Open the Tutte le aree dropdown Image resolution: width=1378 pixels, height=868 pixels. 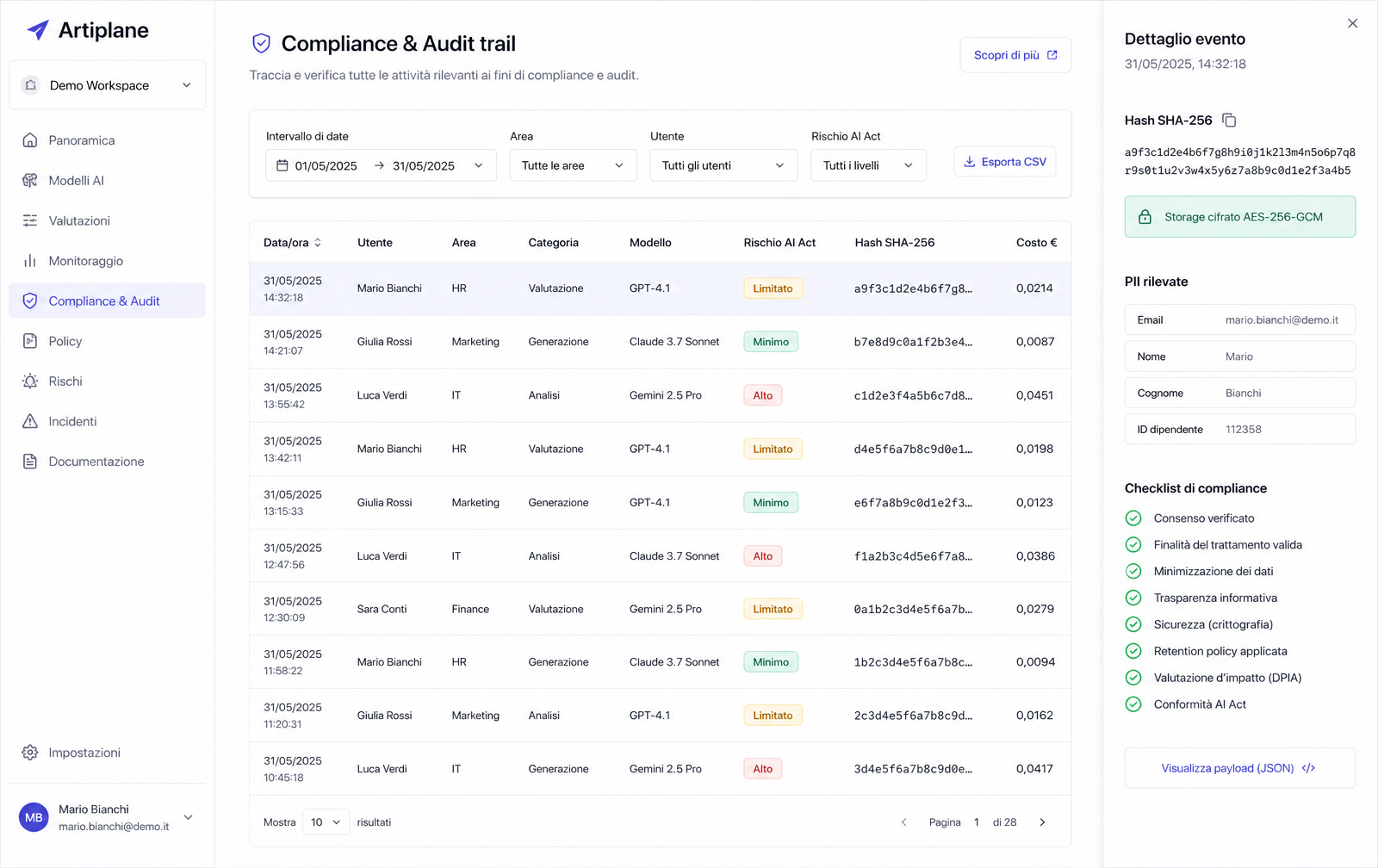click(573, 165)
